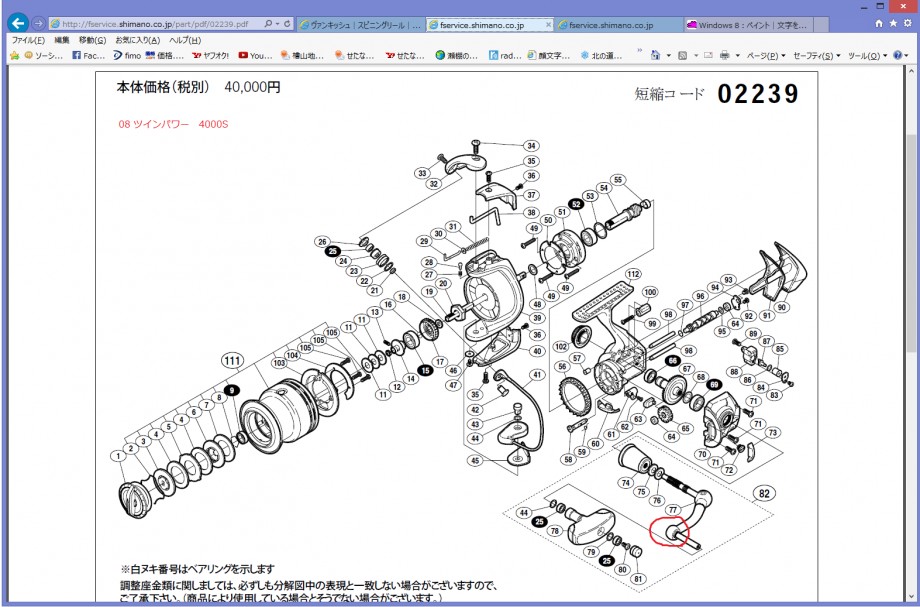The height and width of the screenshot is (607, 920).
Task: Open the 価格… favorite
Action: pyautogui.click(x=165, y=56)
